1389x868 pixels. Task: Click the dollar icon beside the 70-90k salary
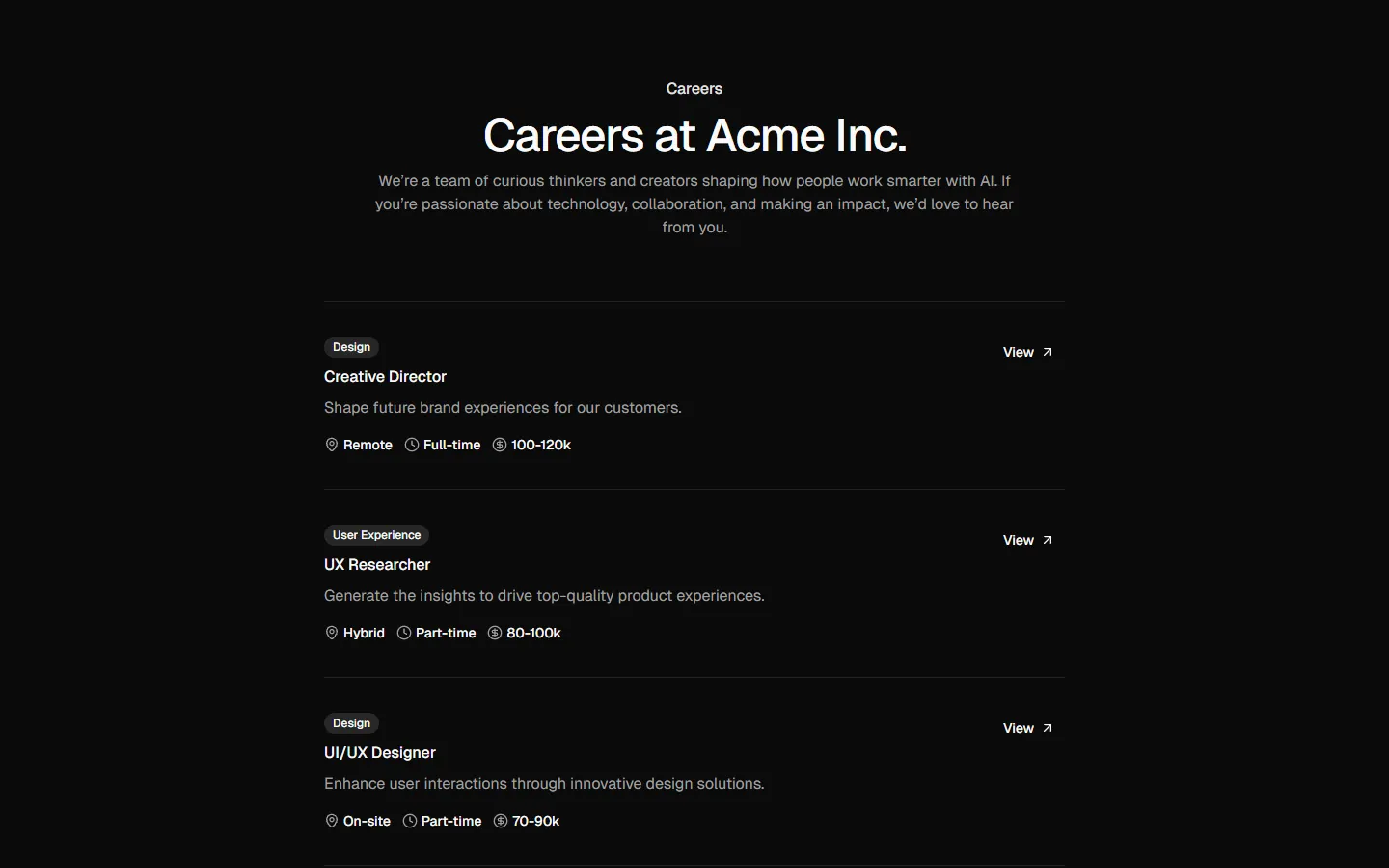tap(500, 821)
